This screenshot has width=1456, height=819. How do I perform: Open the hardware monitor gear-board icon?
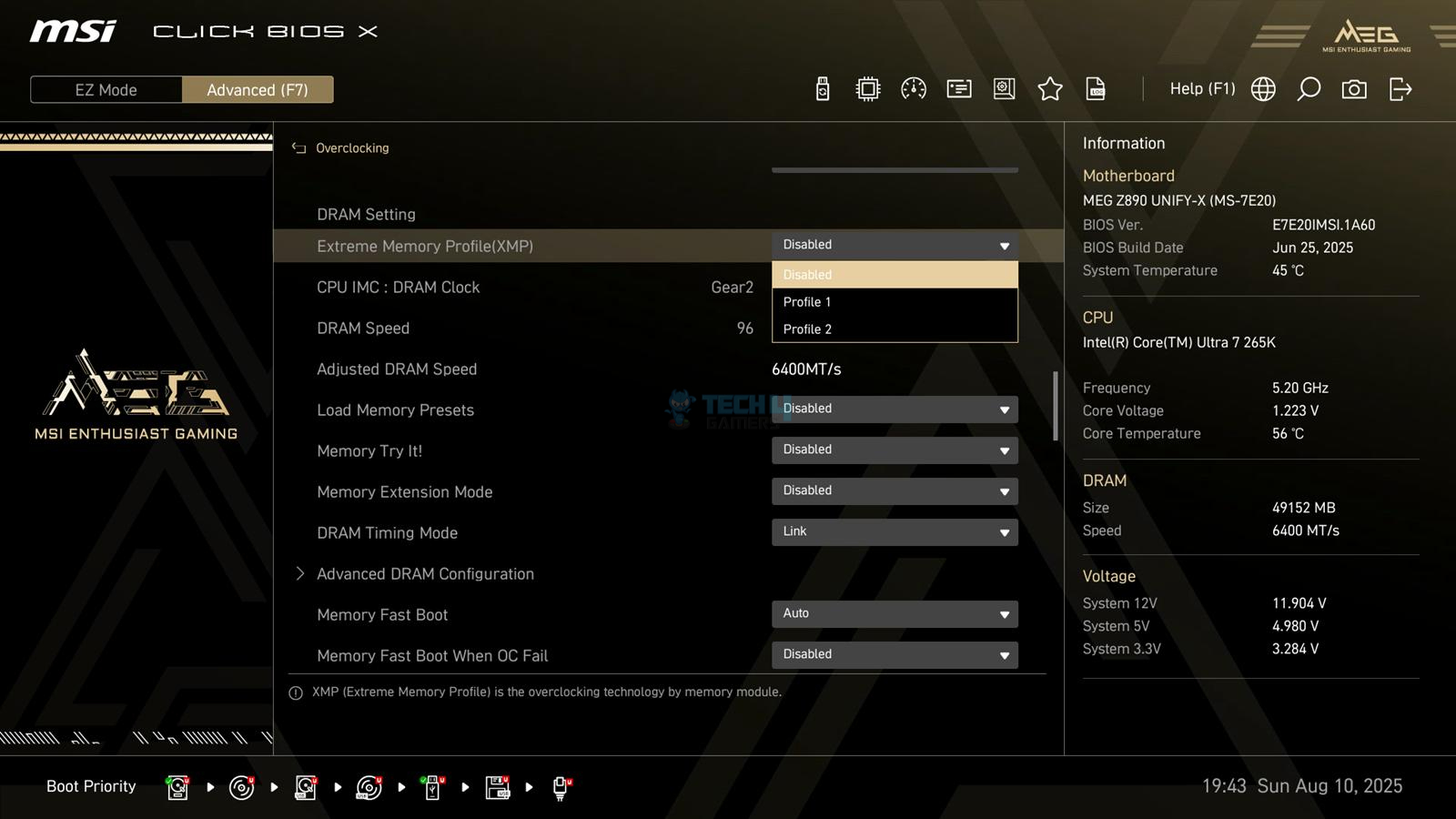[1005, 89]
